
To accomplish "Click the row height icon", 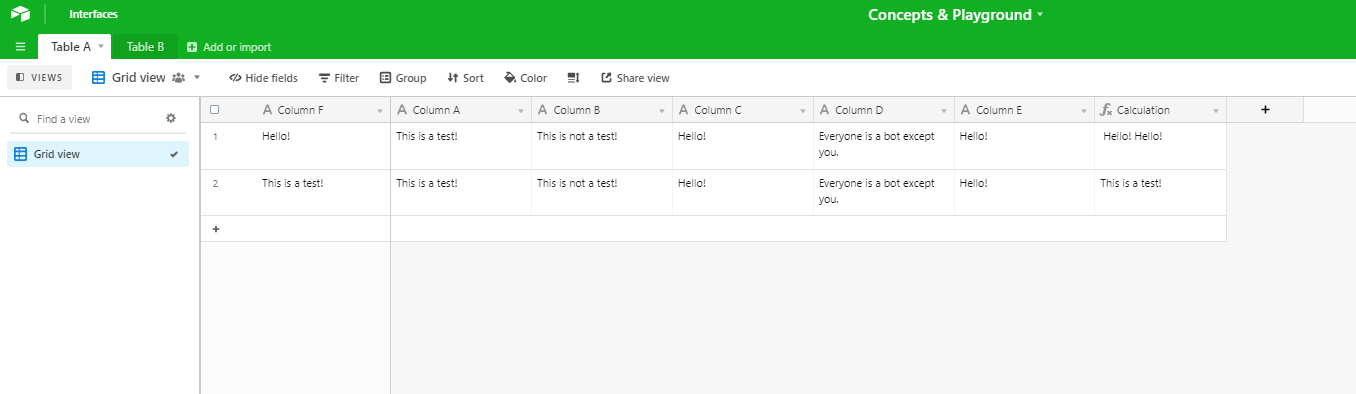I will (x=573, y=78).
